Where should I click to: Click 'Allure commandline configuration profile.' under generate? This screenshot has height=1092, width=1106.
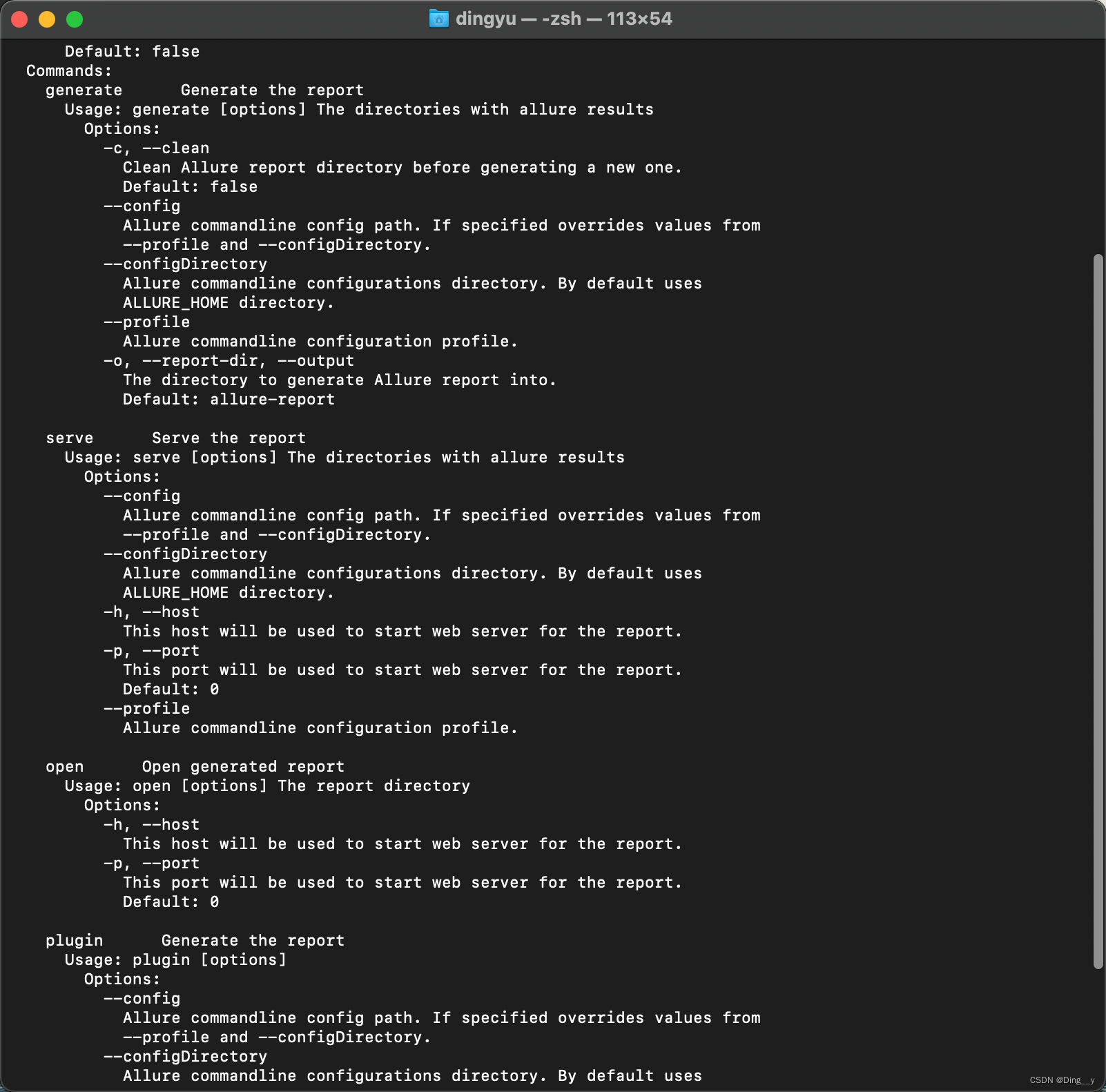pos(320,342)
